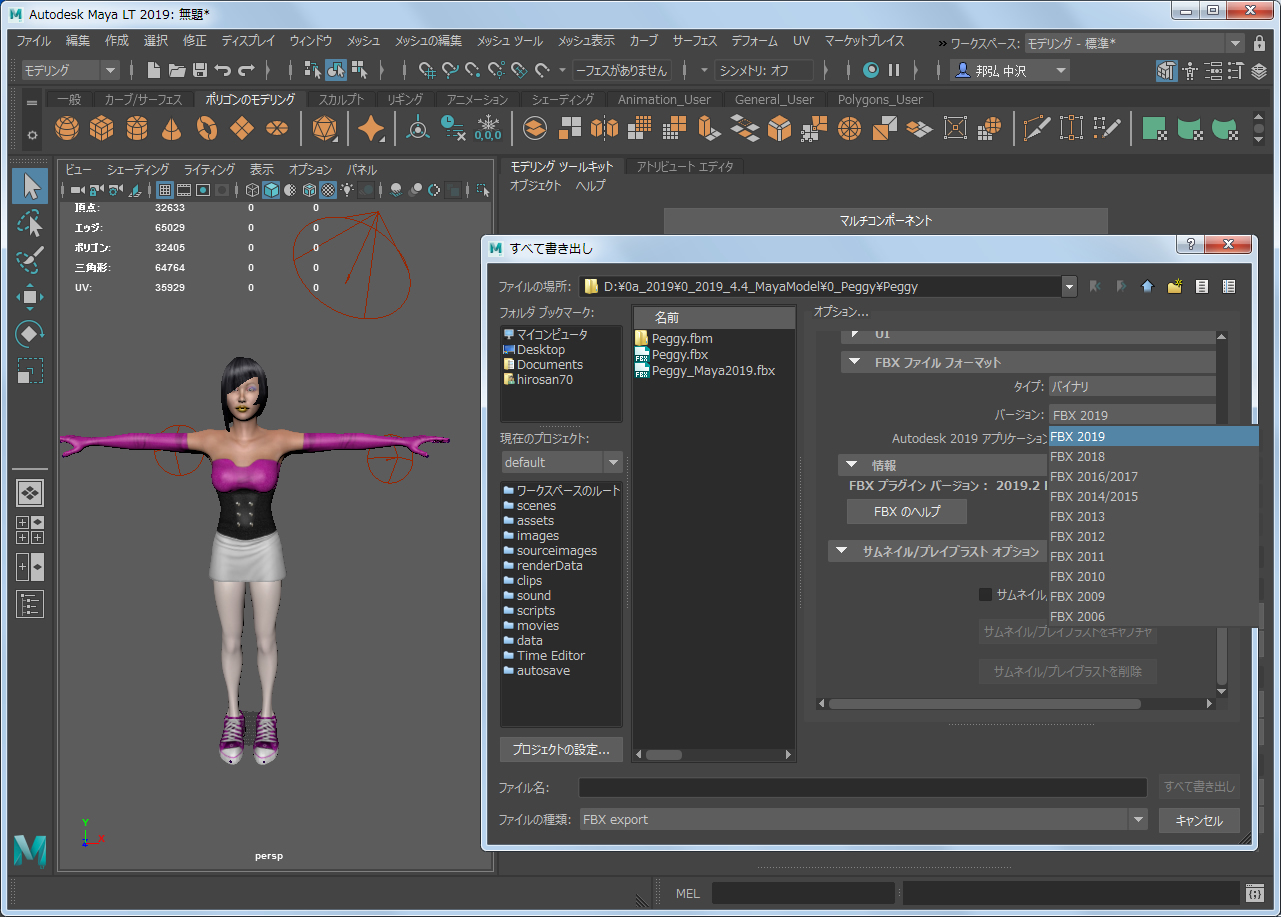
Task: Collapse the サムネイル/プレイブラスト オプション section
Action: tap(842, 551)
